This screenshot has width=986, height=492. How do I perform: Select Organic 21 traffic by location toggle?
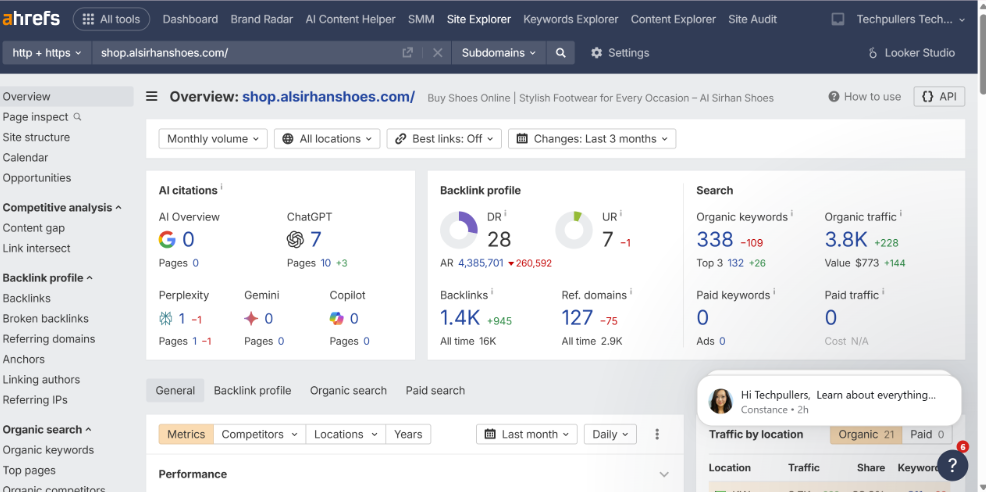866,434
